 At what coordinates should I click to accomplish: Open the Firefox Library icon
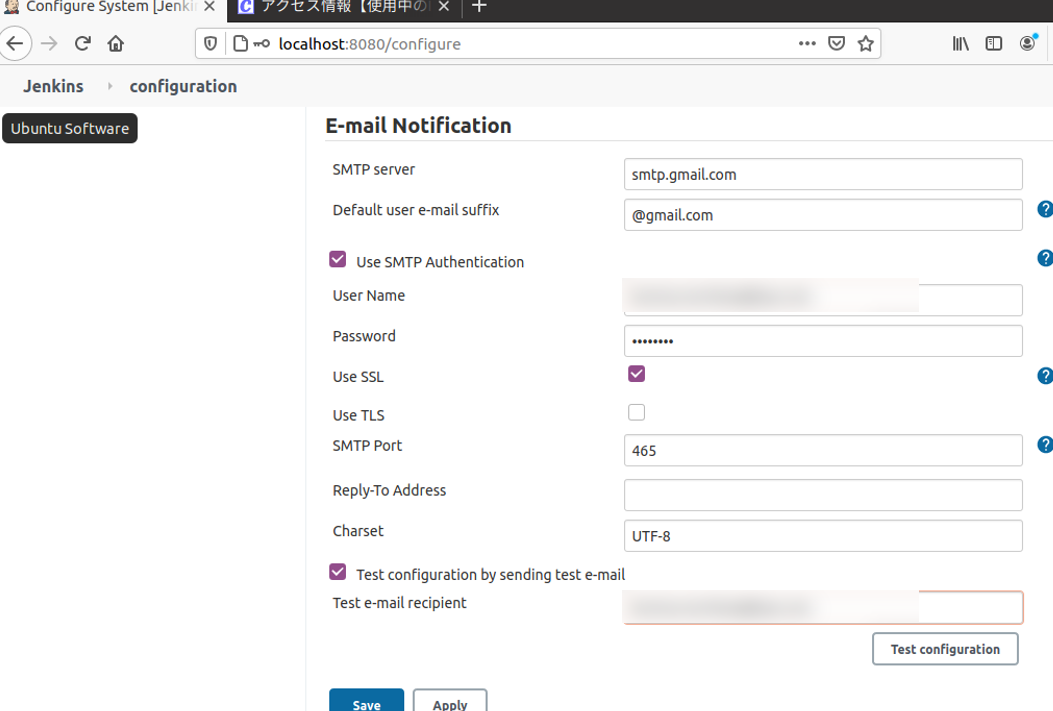[960, 44]
